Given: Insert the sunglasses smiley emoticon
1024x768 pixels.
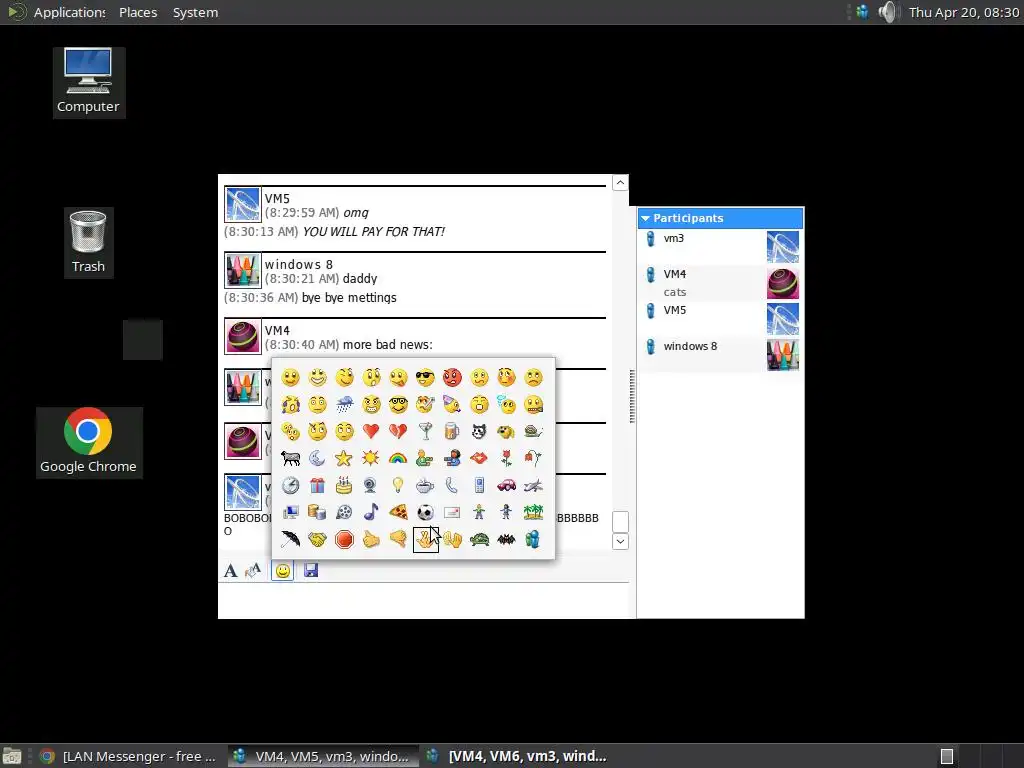Looking at the screenshot, I should [x=425, y=377].
